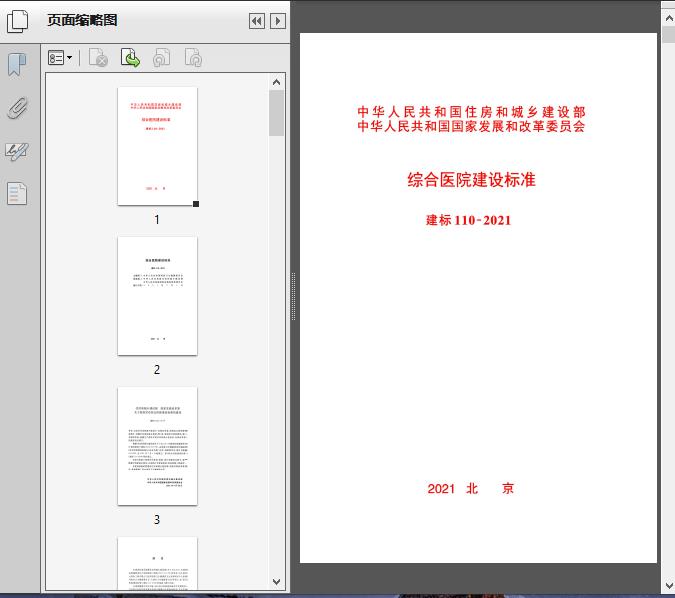The height and width of the screenshot is (598, 675).
Task: Rotate pages clockwise icon
Action: [193, 58]
